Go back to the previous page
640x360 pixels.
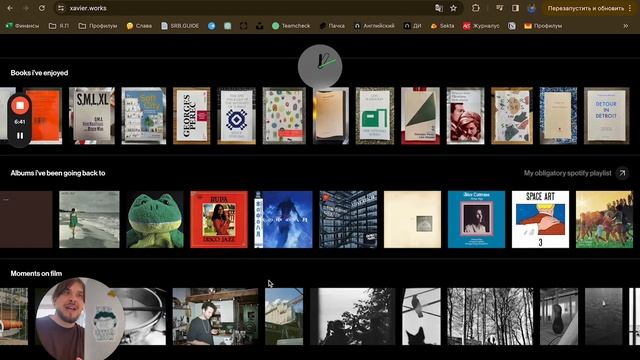click(x=10, y=8)
